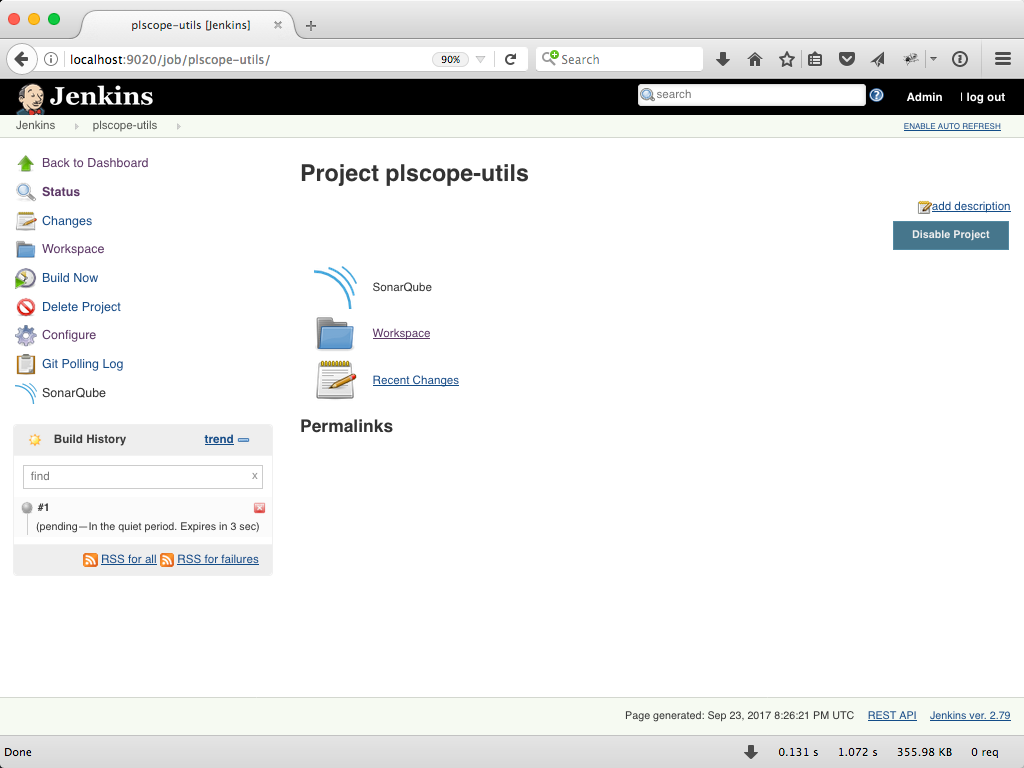Open the RSS for all link
This screenshot has width=1024, height=768.
click(x=129, y=560)
